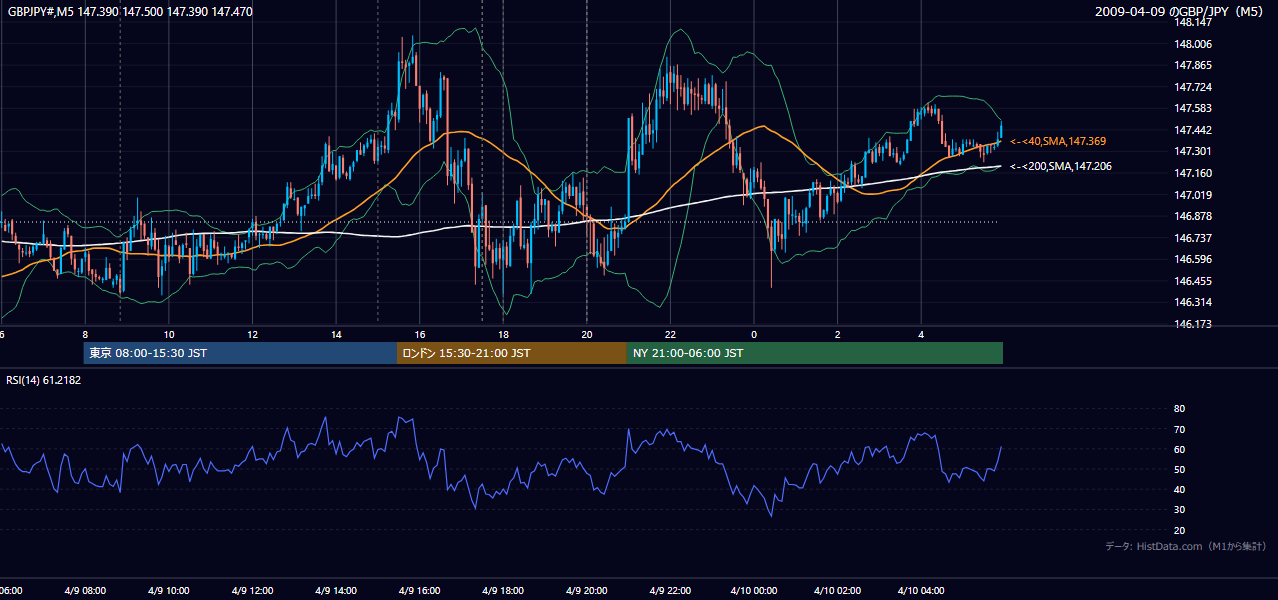Click price axis label 148.147
Viewport: 1278px width, 600px height.
[x=1193, y=22]
